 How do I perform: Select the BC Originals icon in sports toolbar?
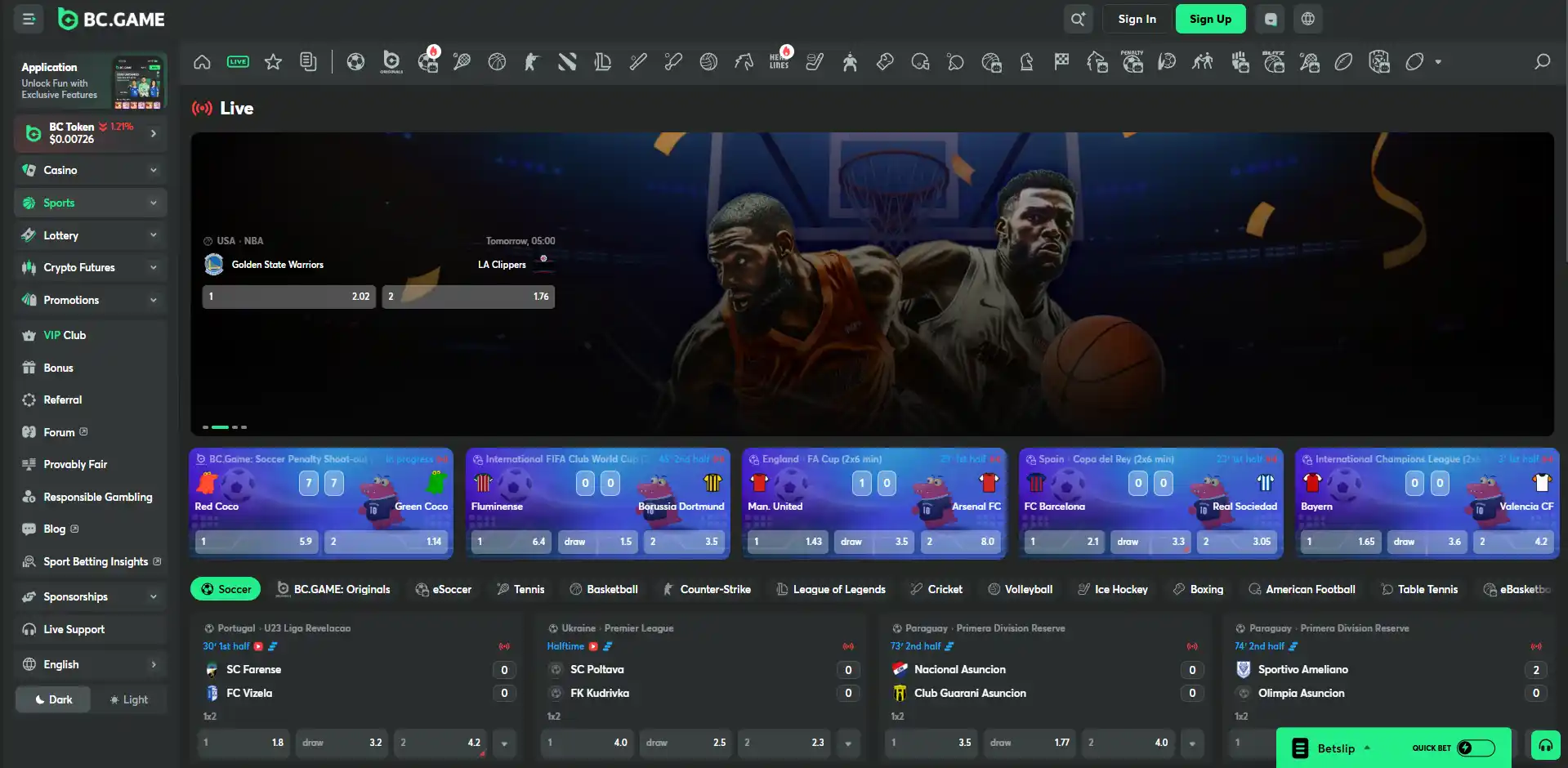click(x=391, y=61)
